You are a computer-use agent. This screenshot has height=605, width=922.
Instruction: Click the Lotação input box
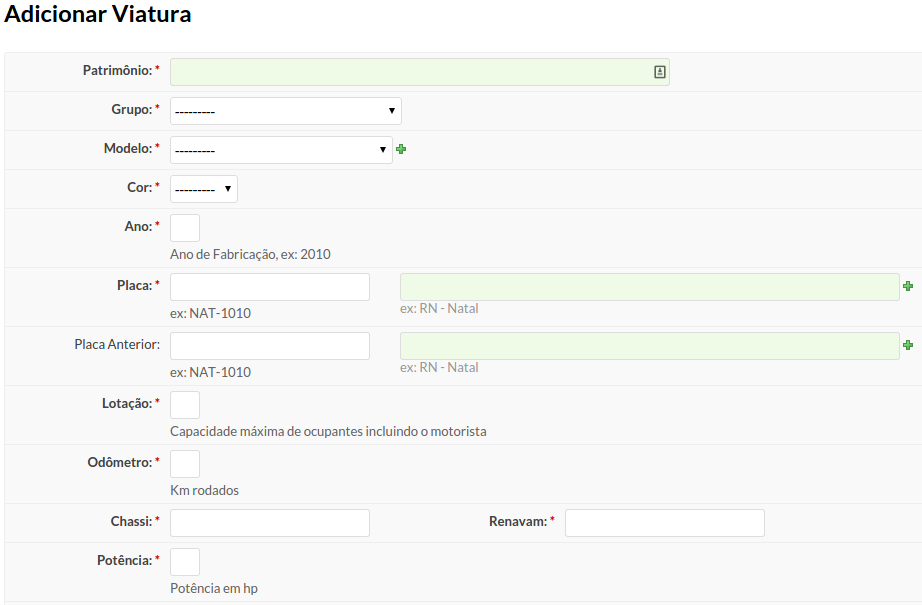[x=185, y=405]
